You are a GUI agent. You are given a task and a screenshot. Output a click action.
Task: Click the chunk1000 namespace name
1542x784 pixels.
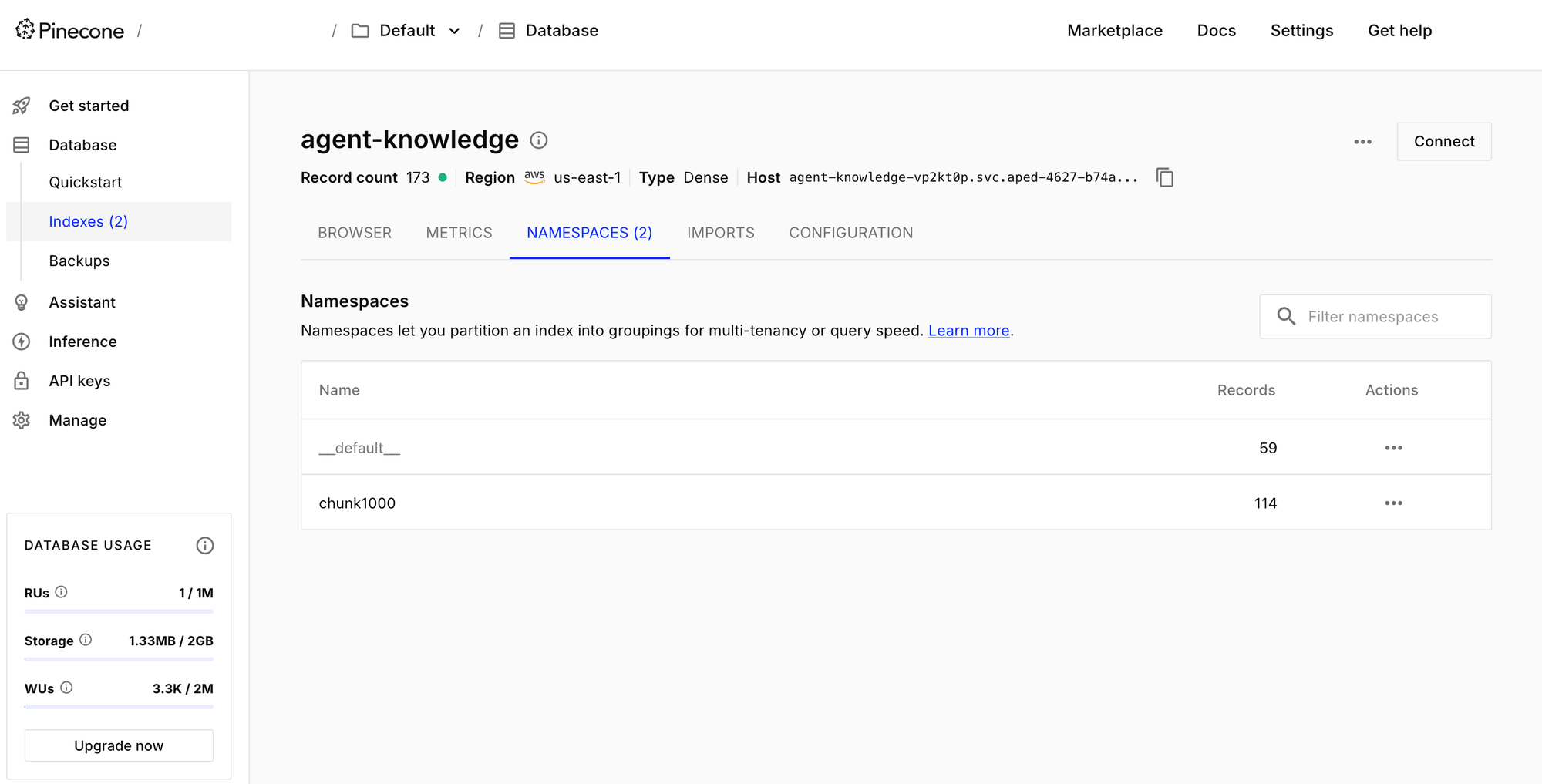(357, 503)
